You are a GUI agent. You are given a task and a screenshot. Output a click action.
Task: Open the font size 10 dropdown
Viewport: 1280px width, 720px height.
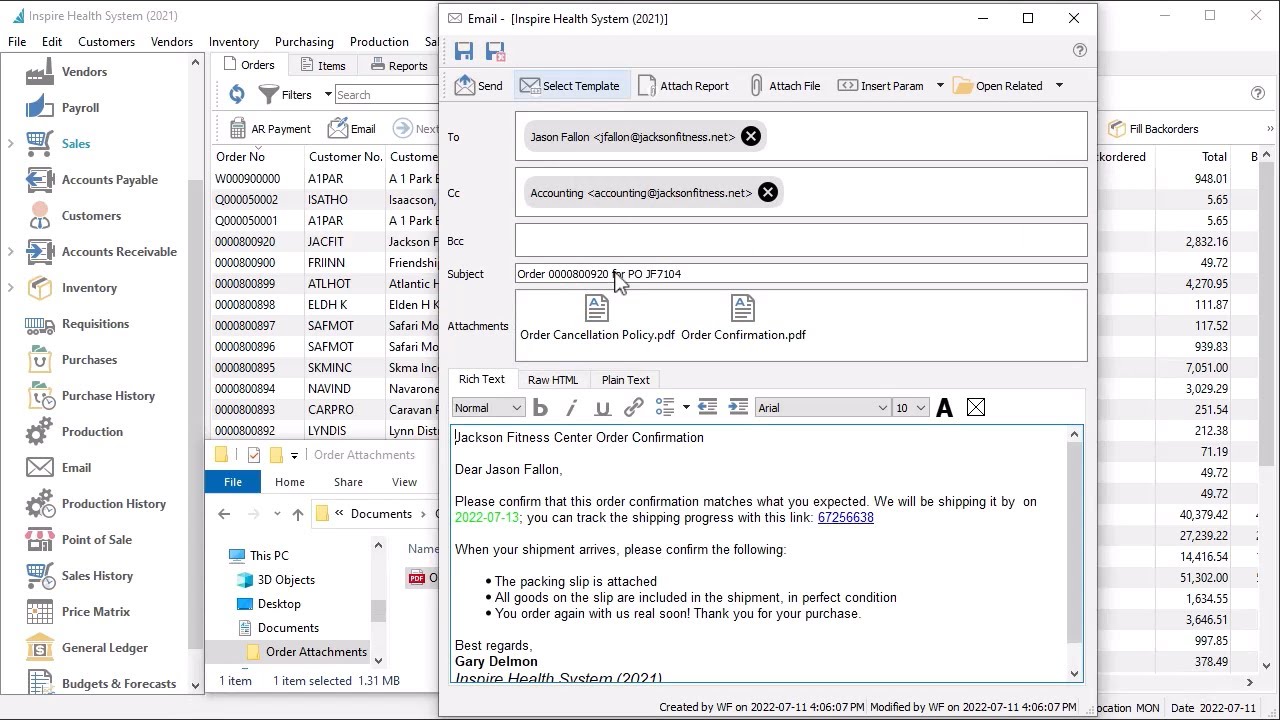[x=911, y=408]
